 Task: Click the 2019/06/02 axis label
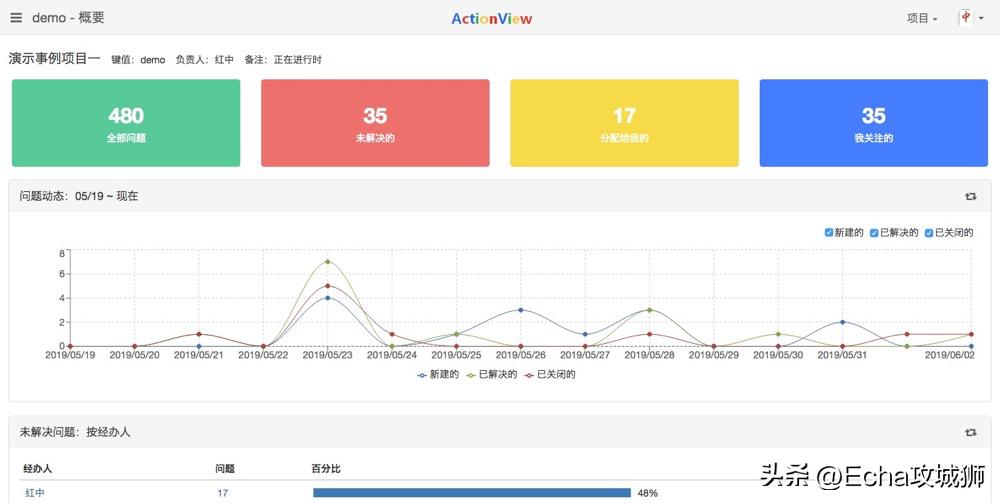950,354
